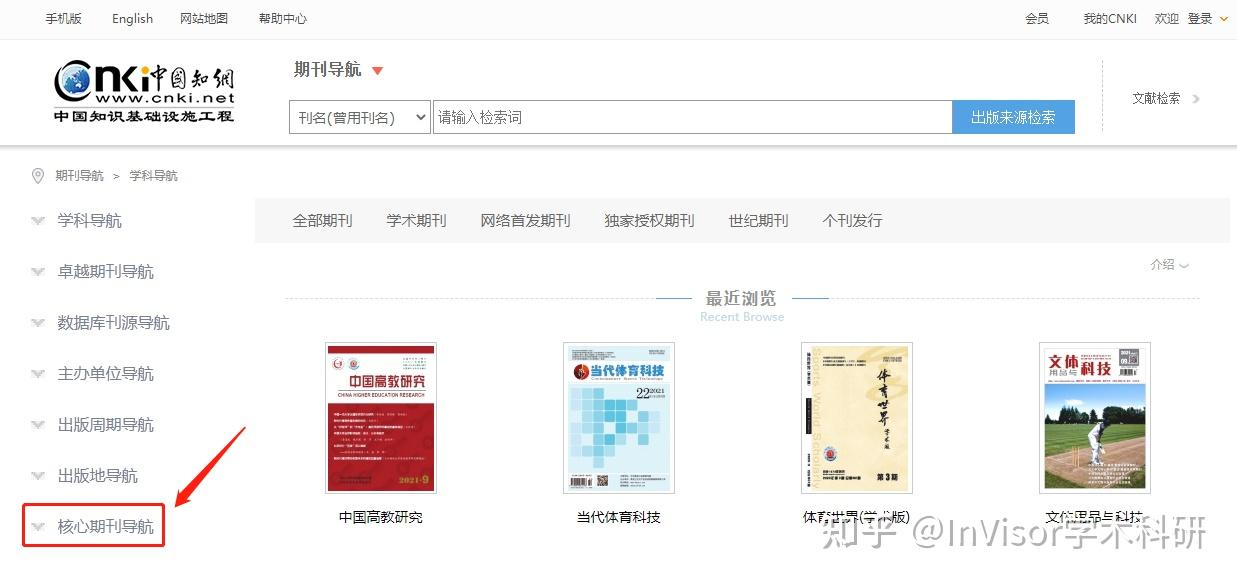Click 期刊导航 heading text

point(328,70)
